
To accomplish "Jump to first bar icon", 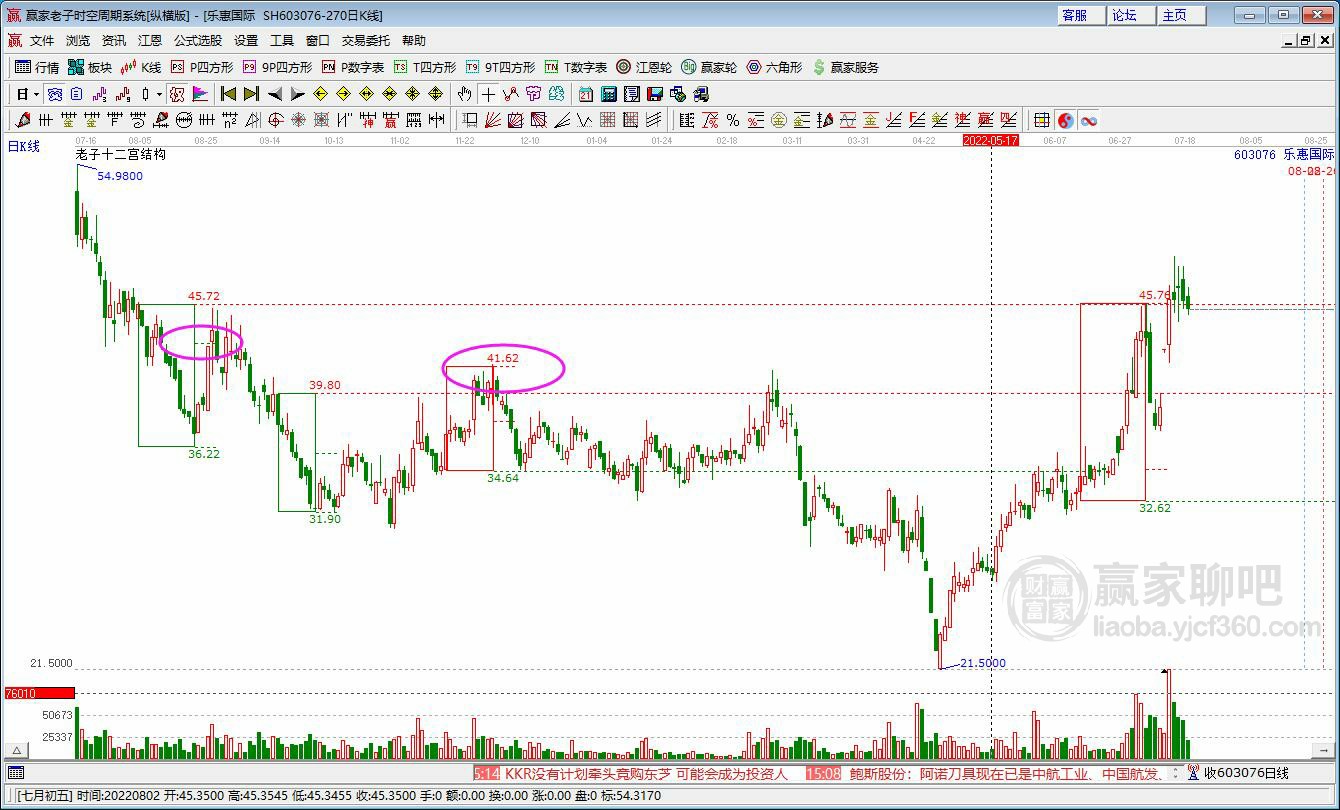I will pos(229,94).
